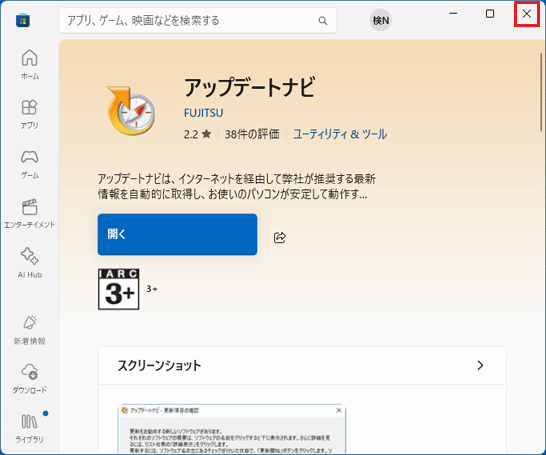
Task: Click the アップデートナビ title text
Action: tap(250, 87)
